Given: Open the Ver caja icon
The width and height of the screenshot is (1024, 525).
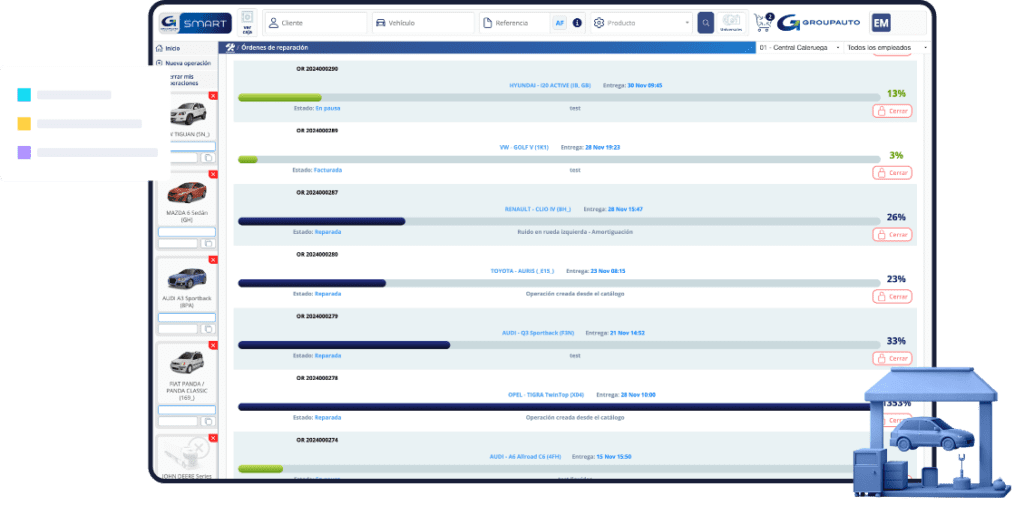Looking at the screenshot, I should click(247, 22).
